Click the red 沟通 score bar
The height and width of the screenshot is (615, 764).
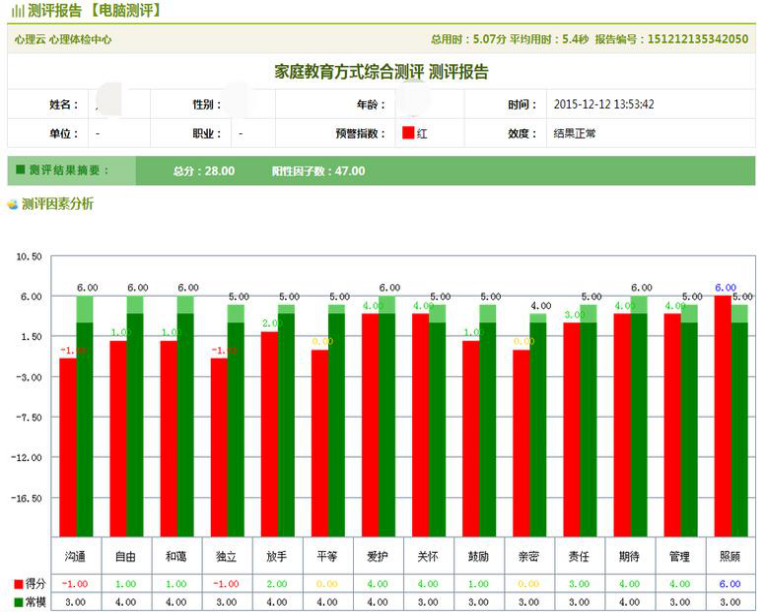point(68,447)
